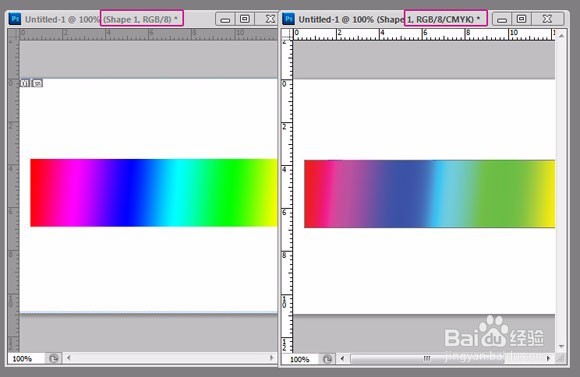The height and width of the screenshot is (377, 580).
Task: Click the Photoshop icon of the RGB/8/CMYK window
Action: [288, 19]
